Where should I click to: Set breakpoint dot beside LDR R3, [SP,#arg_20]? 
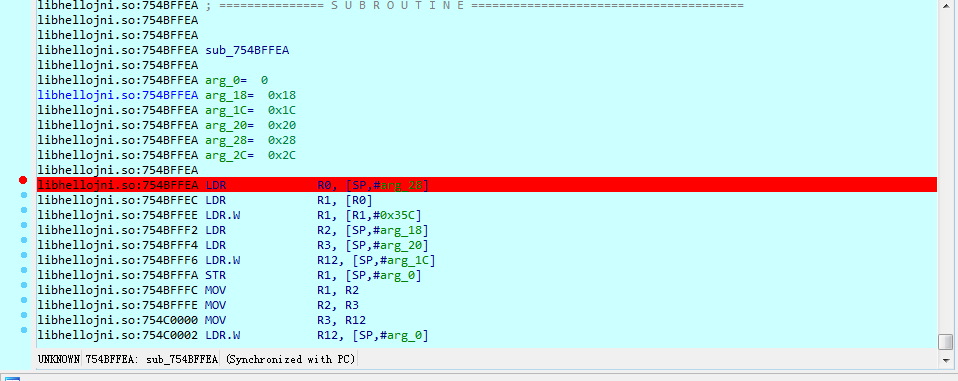pyautogui.click(x=24, y=240)
